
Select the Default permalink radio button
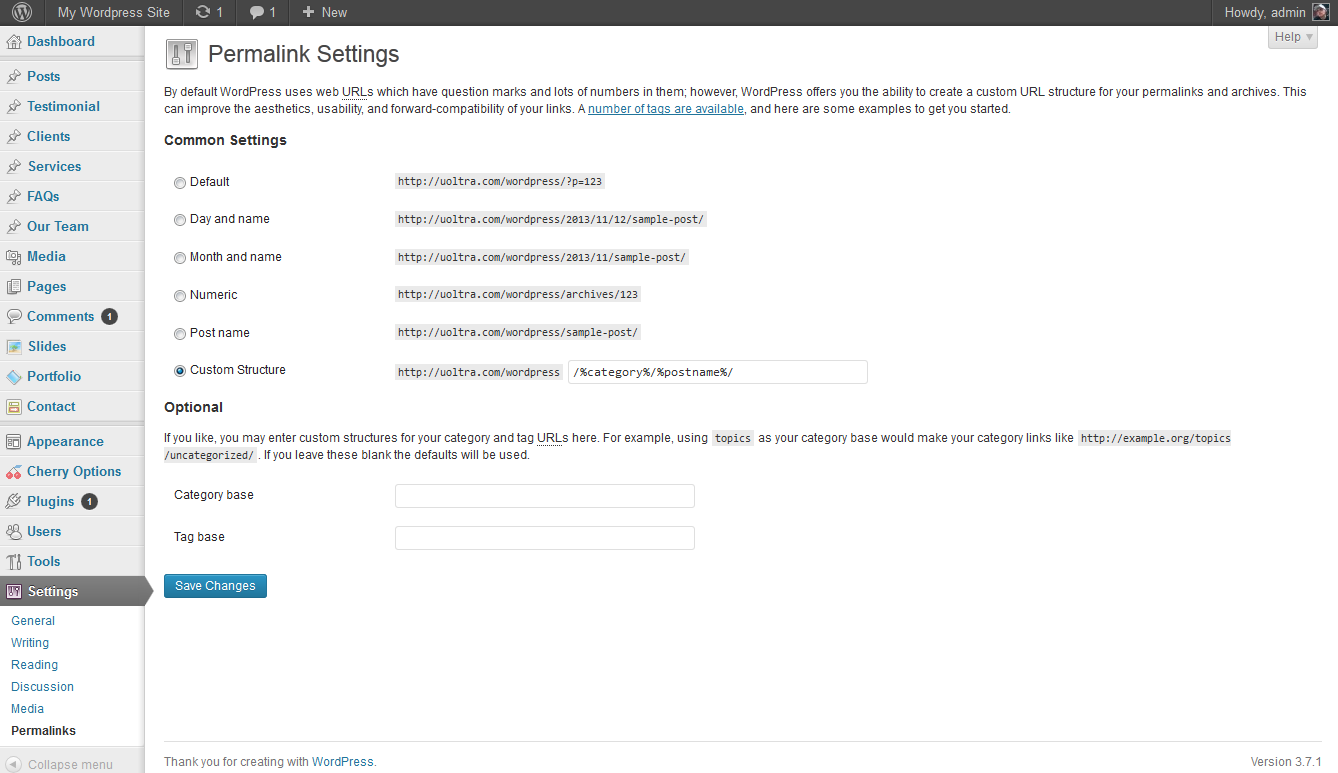tap(180, 183)
